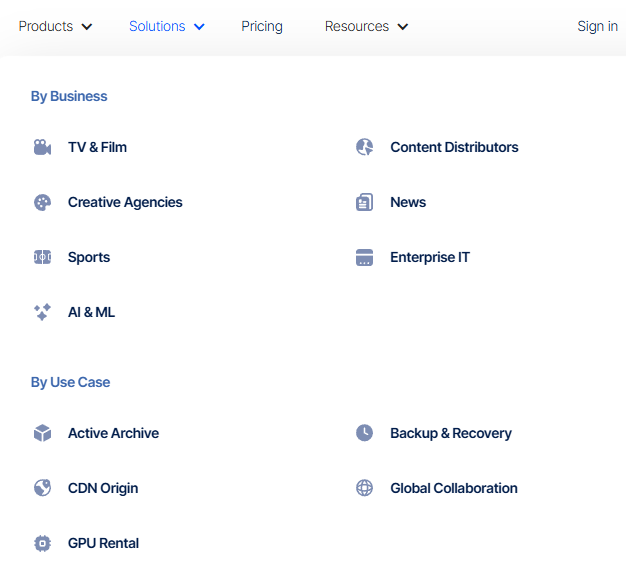Click the By Use Case section heading

pyautogui.click(x=70, y=382)
